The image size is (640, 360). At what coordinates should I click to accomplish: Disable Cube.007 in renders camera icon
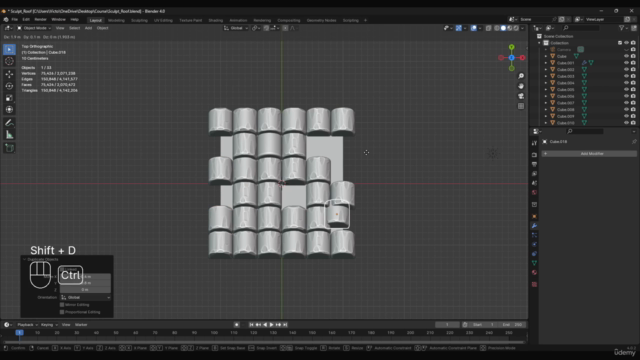pyautogui.click(x=633, y=103)
